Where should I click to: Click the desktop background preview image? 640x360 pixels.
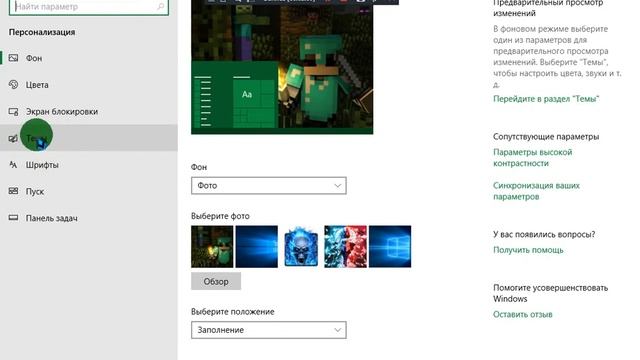point(282,67)
